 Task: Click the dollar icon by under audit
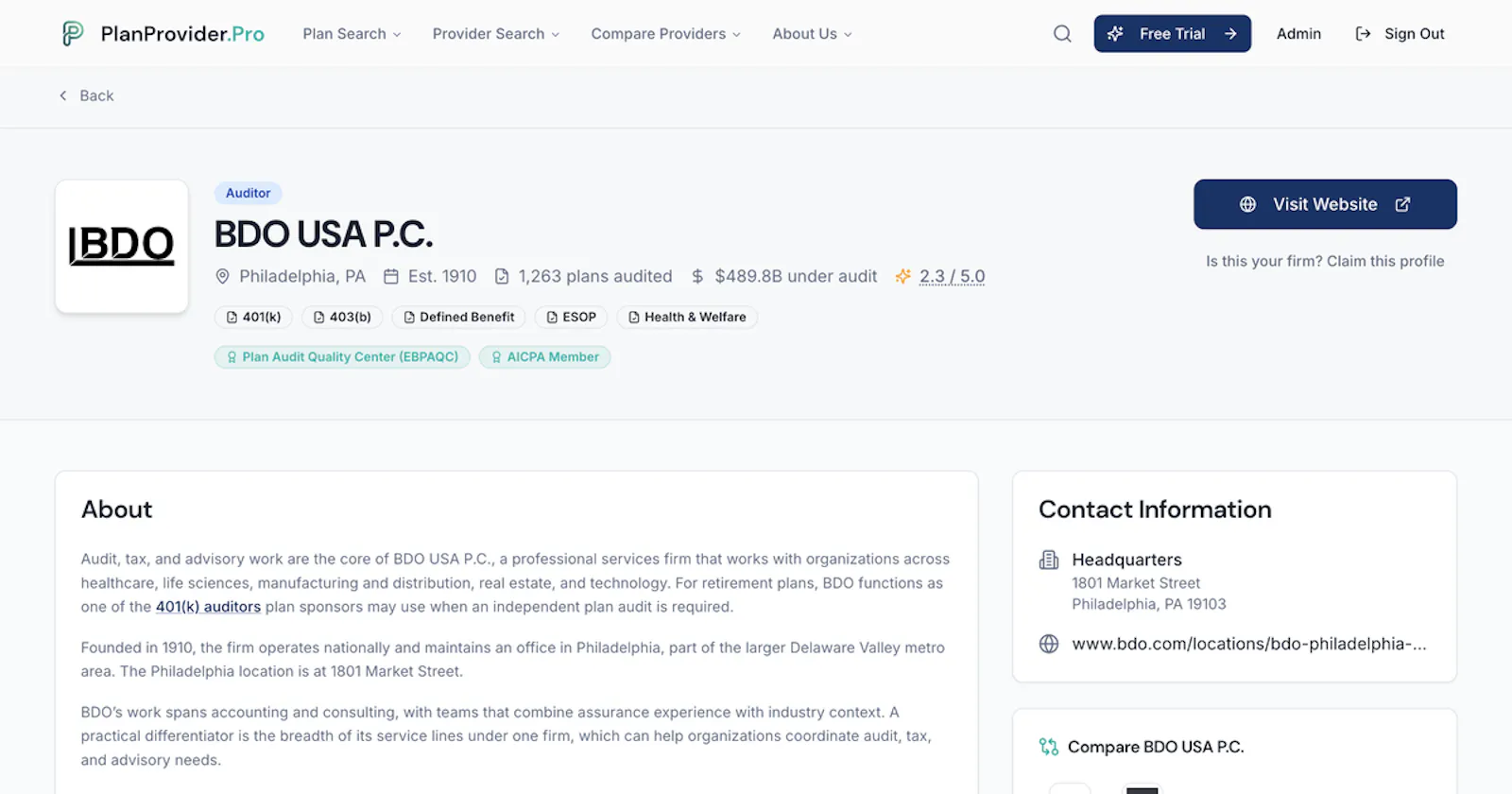point(697,276)
